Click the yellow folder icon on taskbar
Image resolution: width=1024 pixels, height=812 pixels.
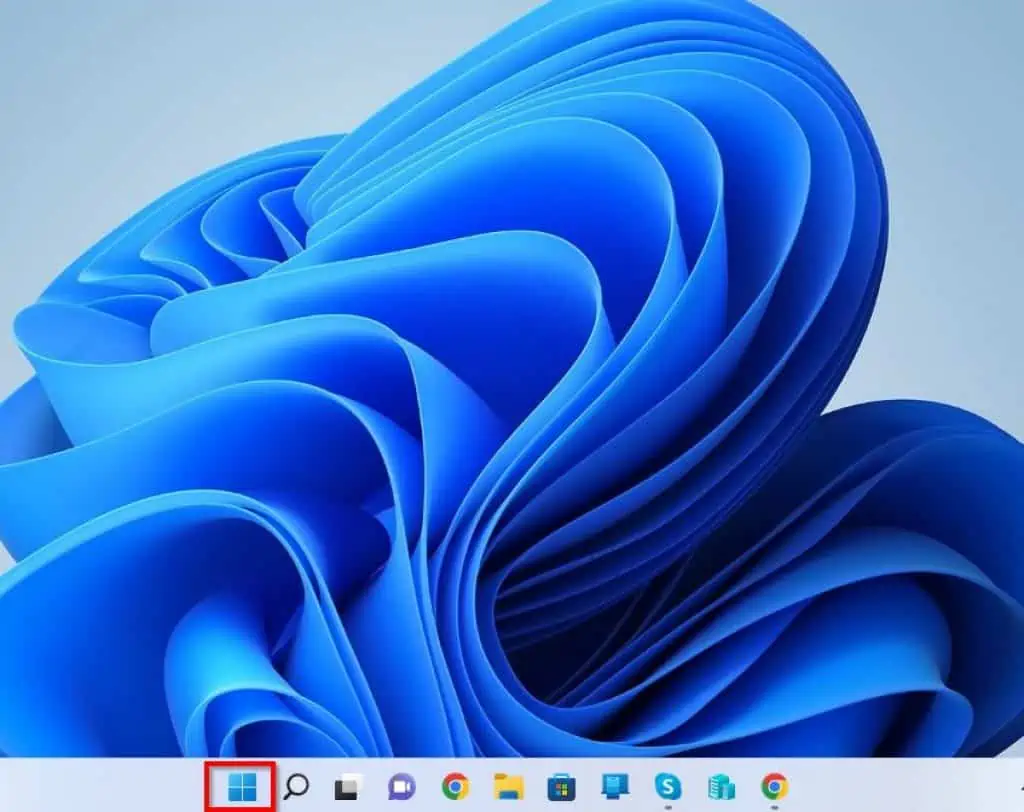pos(509,785)
